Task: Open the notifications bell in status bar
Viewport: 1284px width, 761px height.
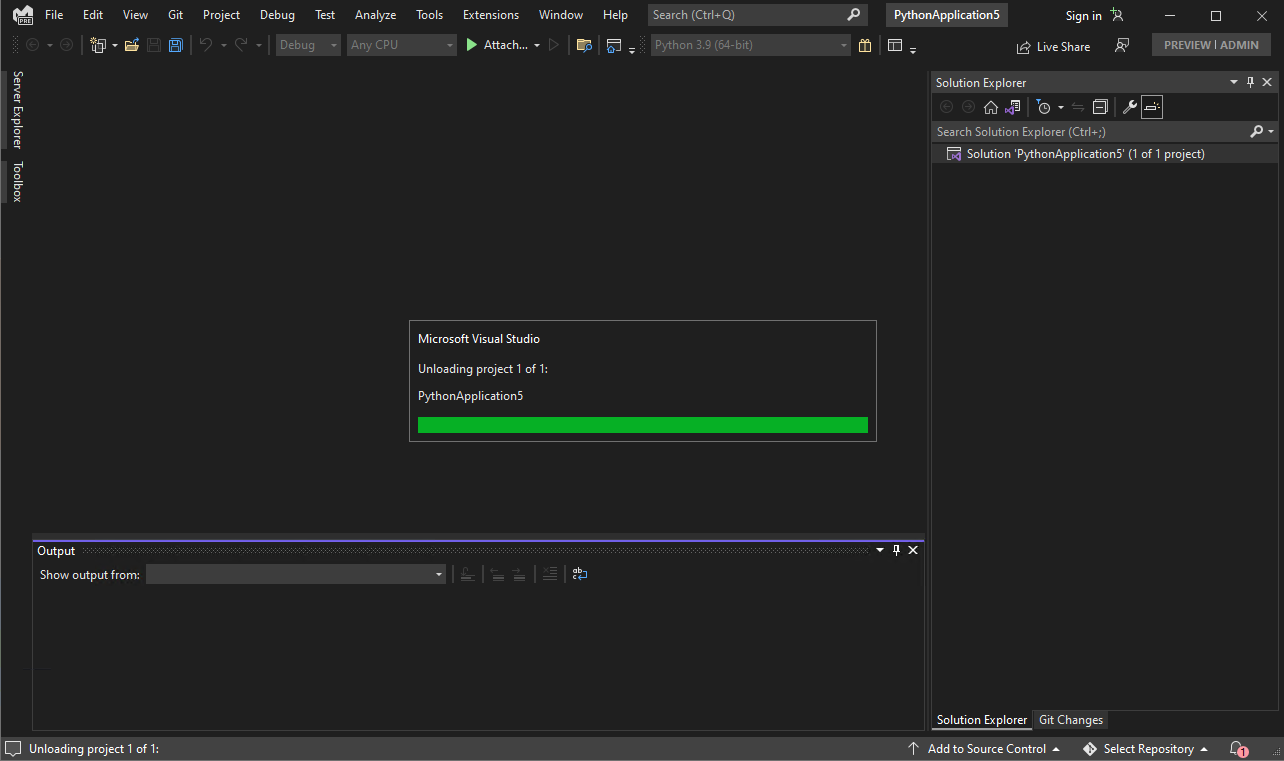Action: 1237,749
